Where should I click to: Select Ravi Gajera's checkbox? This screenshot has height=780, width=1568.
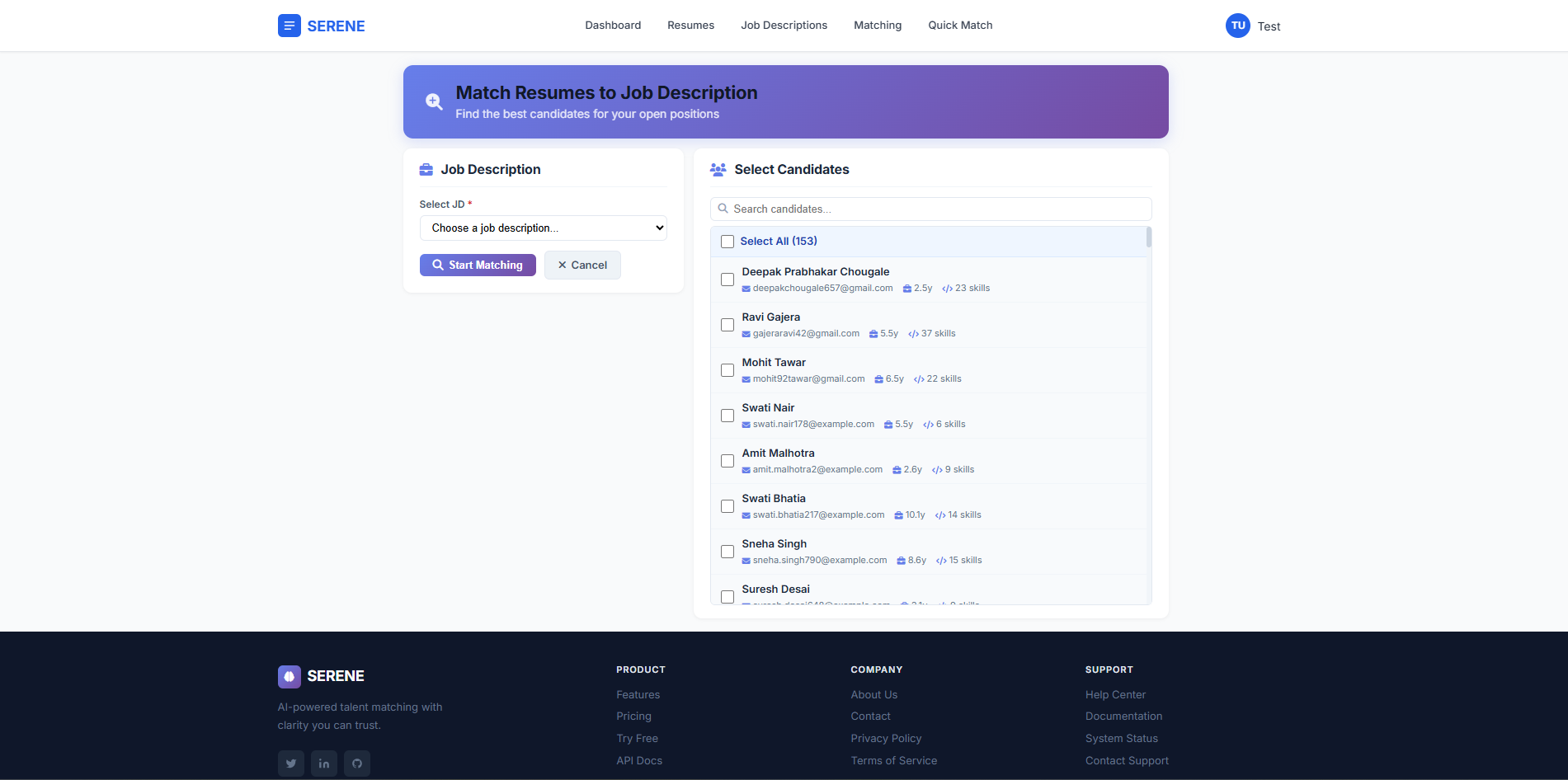click(x=727, y=325)
